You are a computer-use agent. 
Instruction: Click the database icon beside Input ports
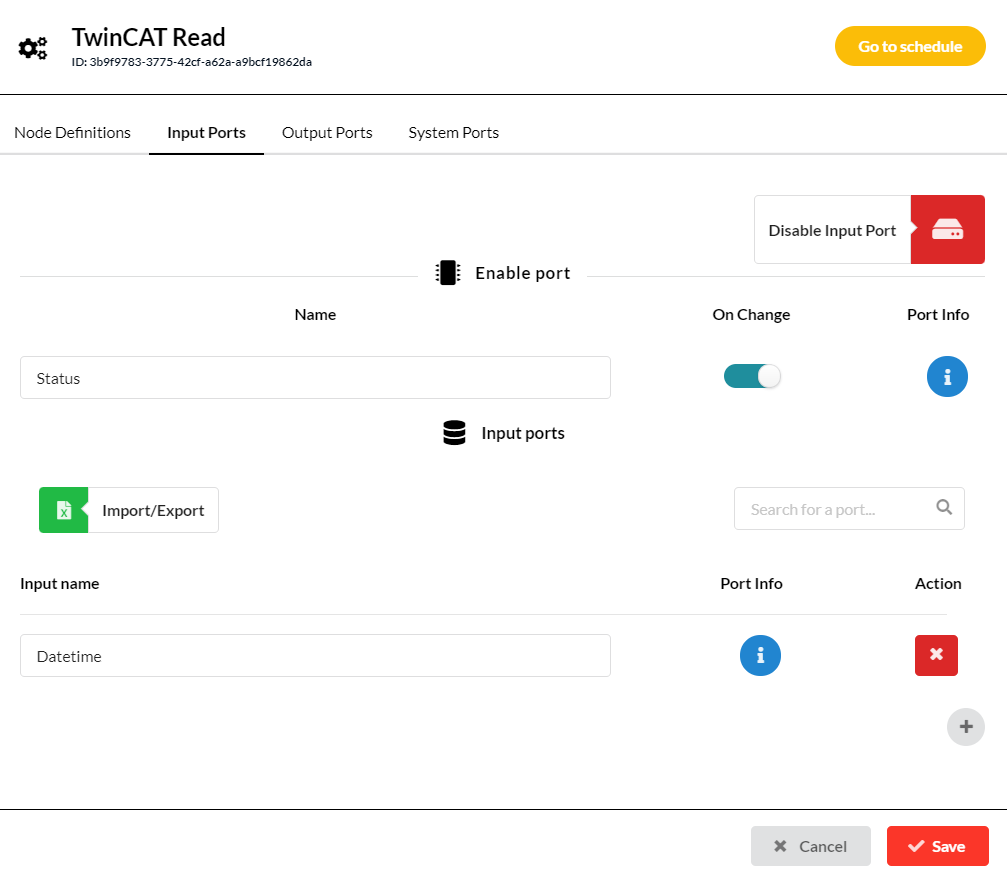pyautogui.click(x=454, y=433)
